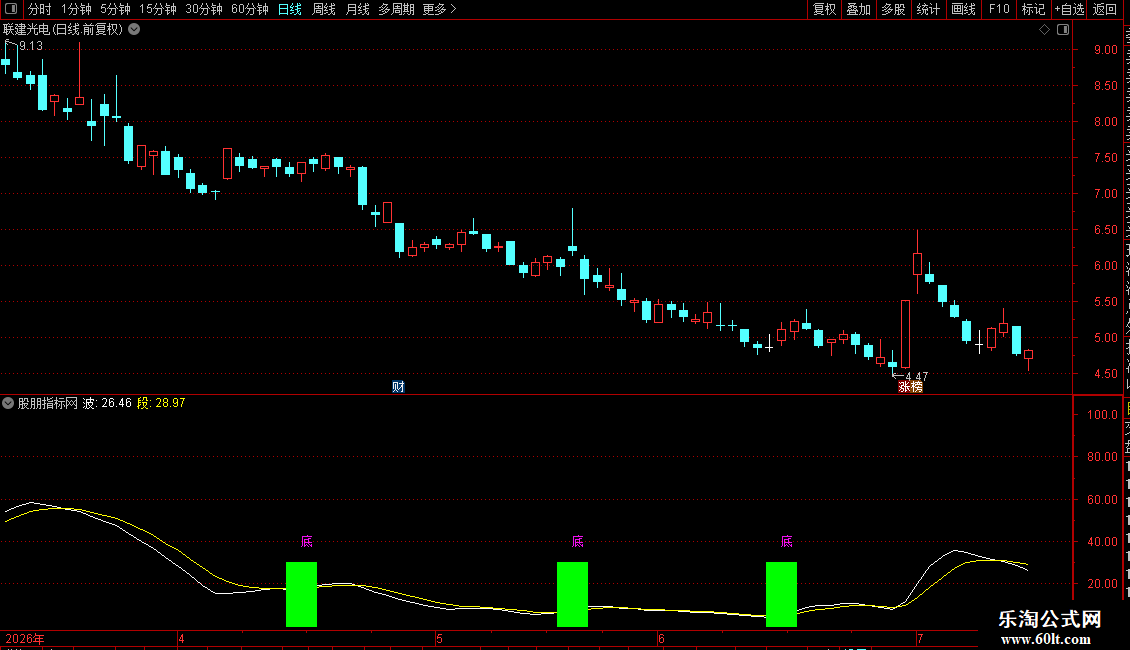
Task: Click the second 底 signal label
Action: (577, 541)
